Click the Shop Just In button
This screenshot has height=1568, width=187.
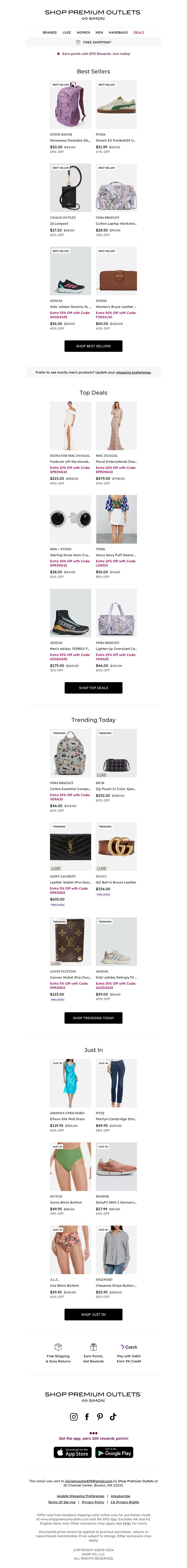93,1314
